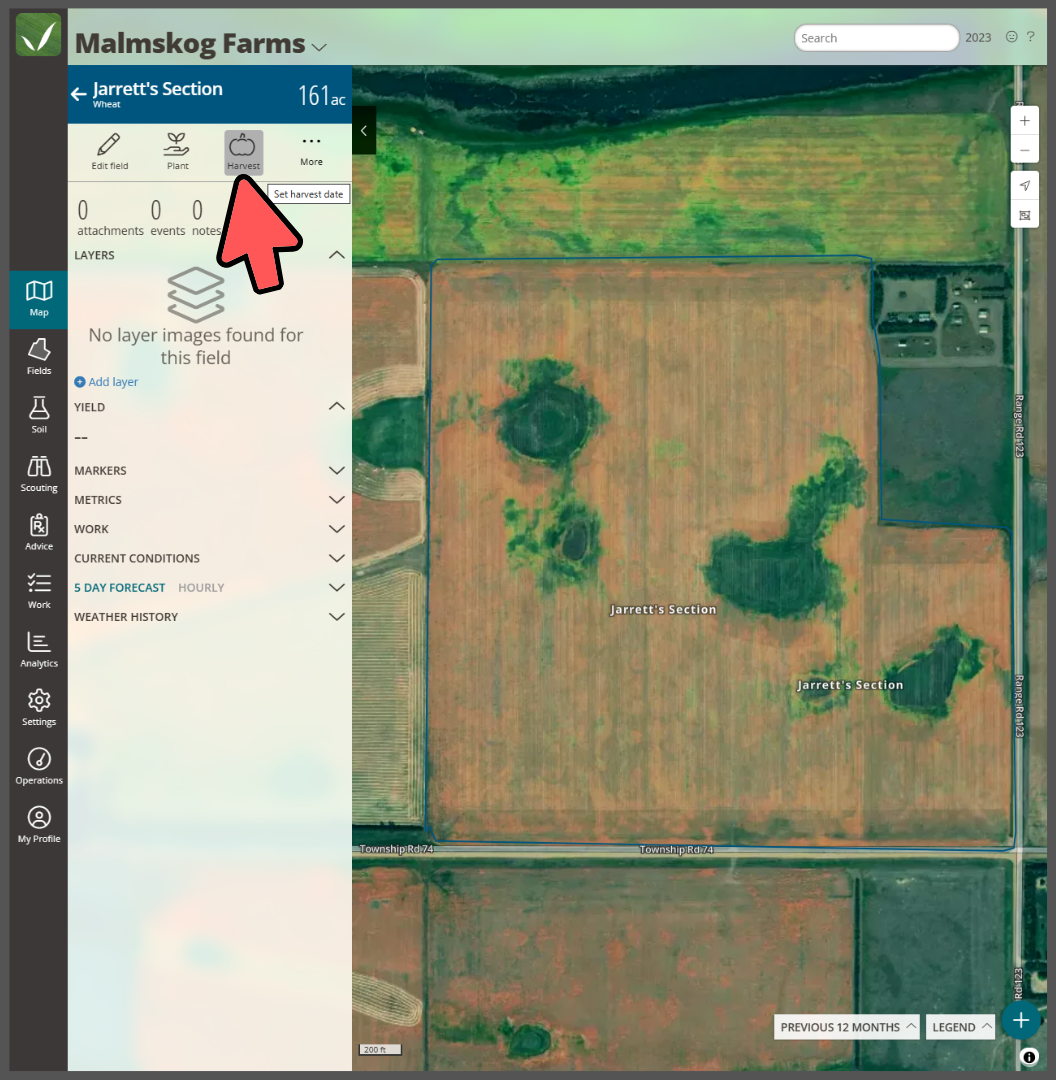Click the More ellipsis icon
This screenshot has width=1056, height=1080.
tap(311, 146)
